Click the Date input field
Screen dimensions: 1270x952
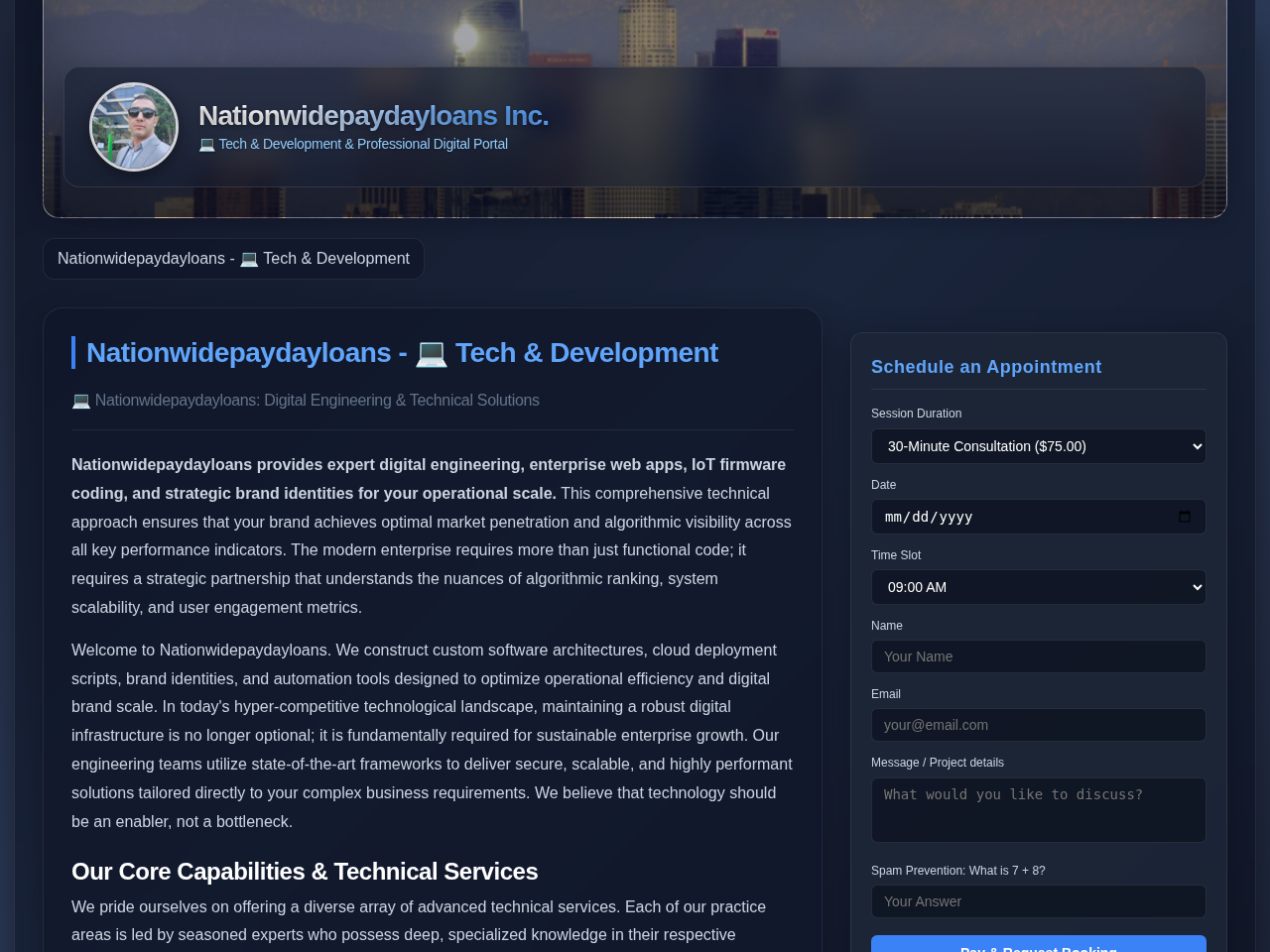tap(1039, 517)
